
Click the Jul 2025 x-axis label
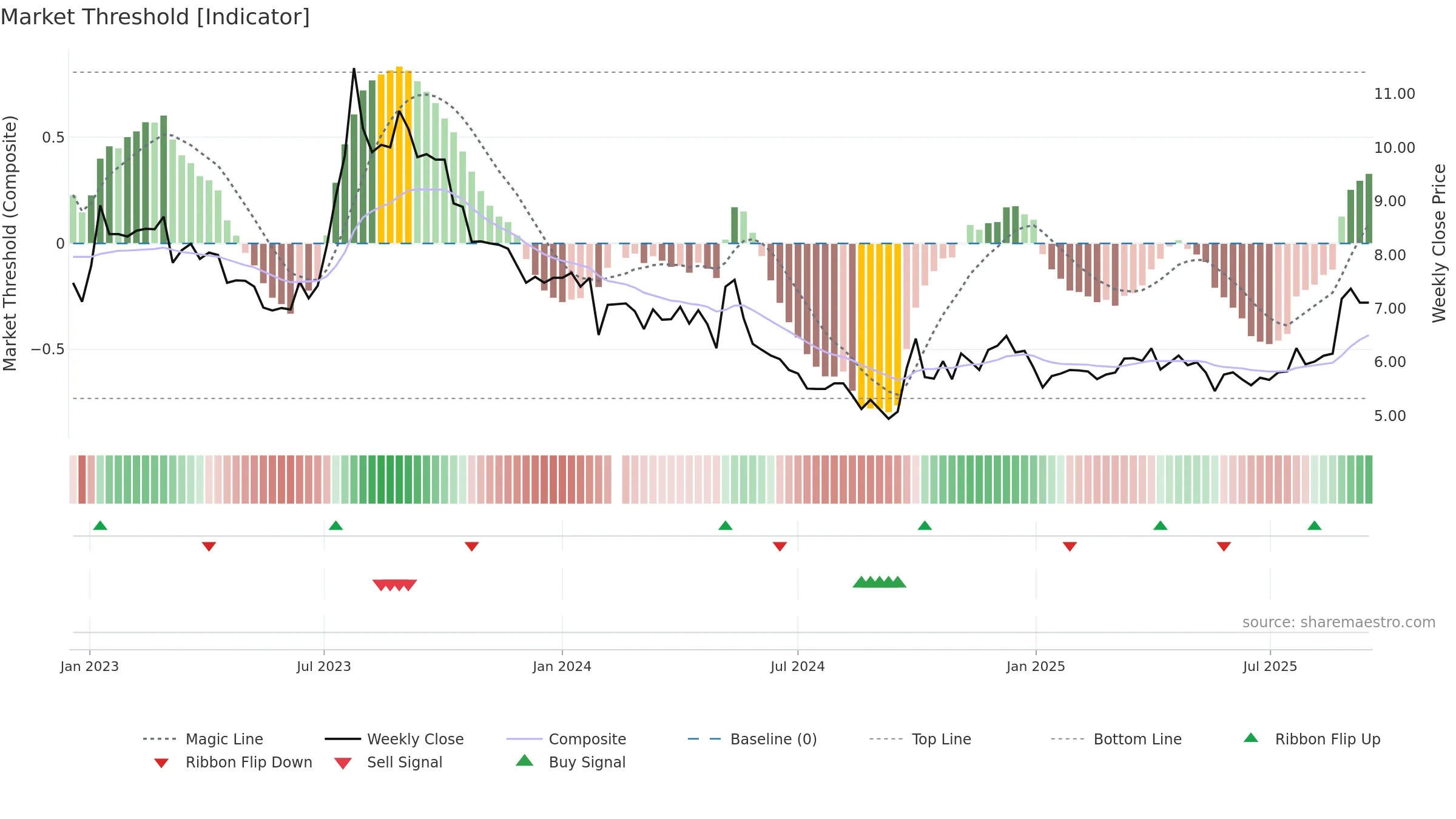tap(1270, 667)
